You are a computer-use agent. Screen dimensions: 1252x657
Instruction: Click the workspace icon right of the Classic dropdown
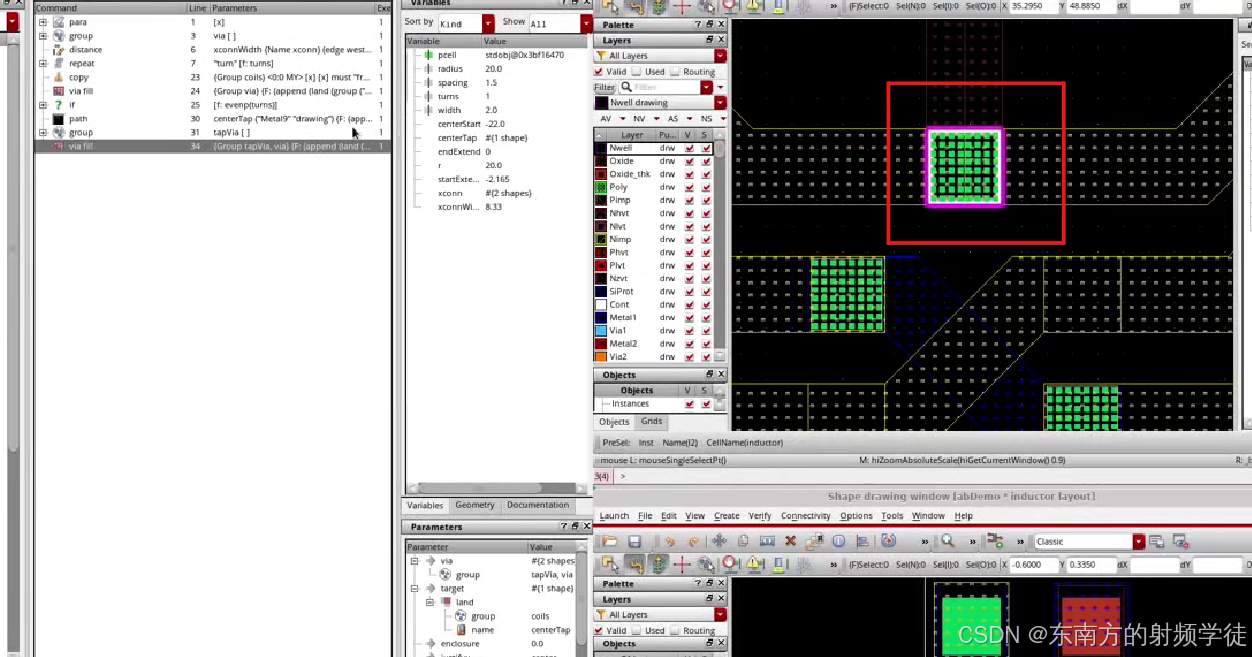click(1157, 541)
